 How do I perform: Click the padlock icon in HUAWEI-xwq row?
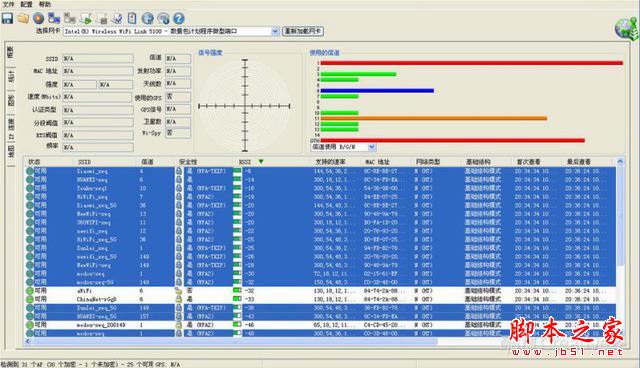click(x=178, y=180)
